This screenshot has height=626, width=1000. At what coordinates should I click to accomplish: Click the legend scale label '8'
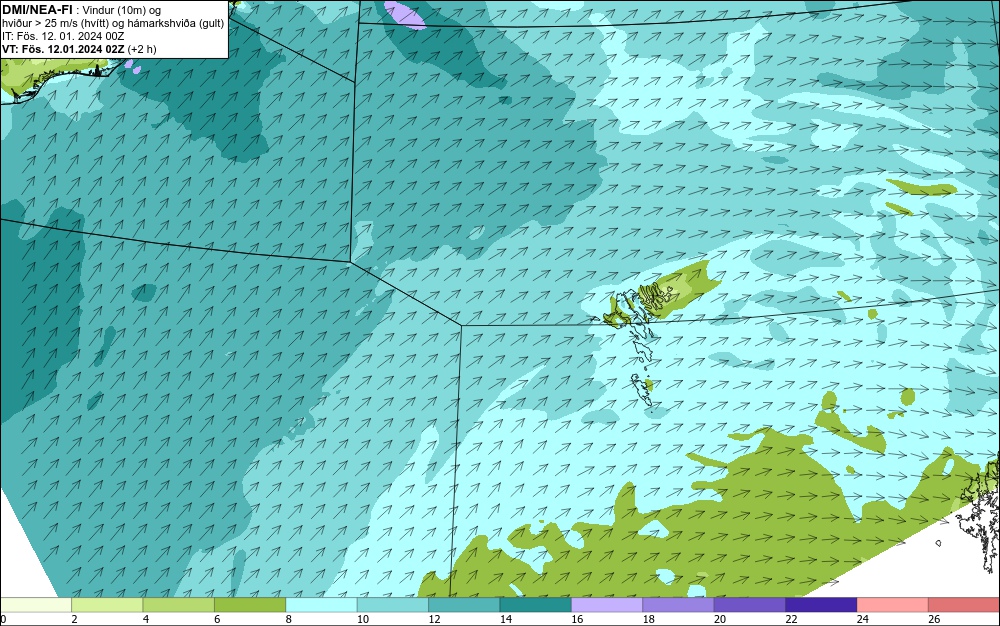pyautogui.click(x=289, y=619)
